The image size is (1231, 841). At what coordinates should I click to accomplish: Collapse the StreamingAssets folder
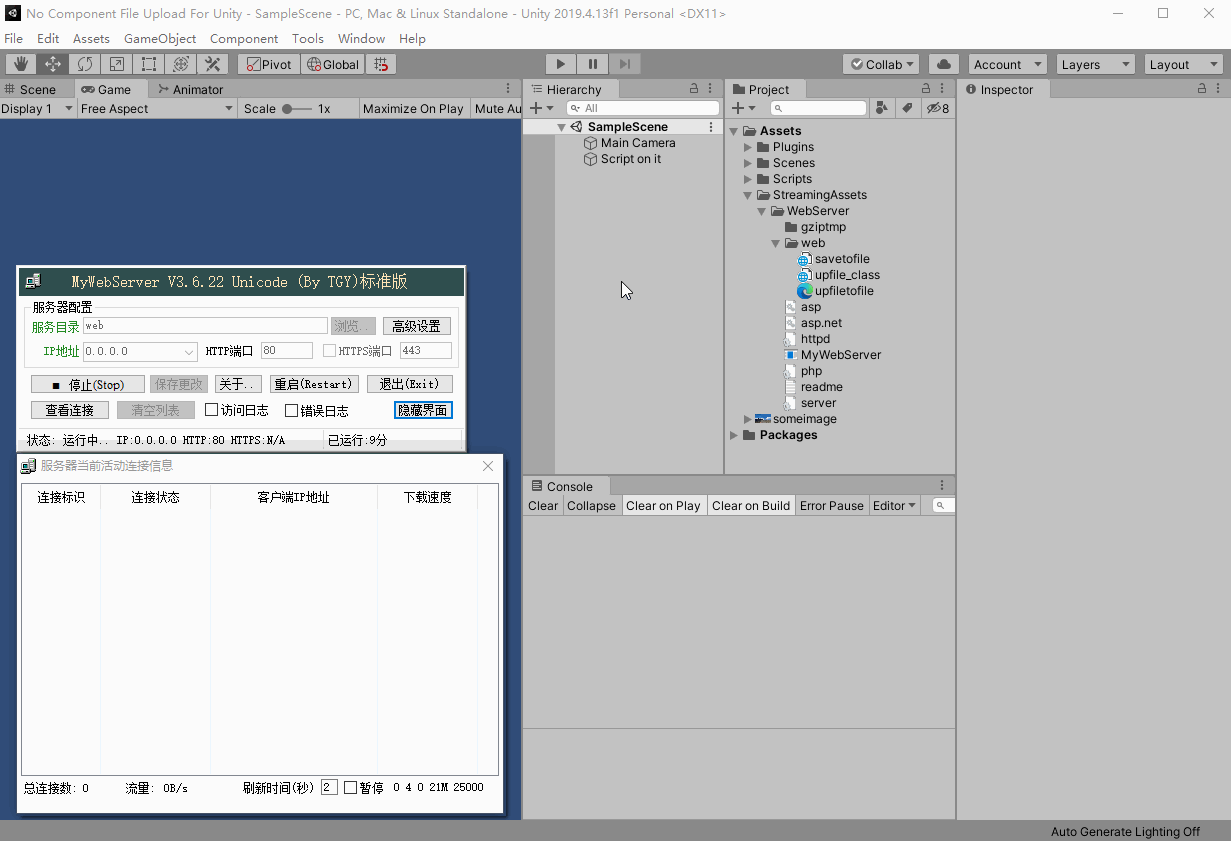pos(747,195)
